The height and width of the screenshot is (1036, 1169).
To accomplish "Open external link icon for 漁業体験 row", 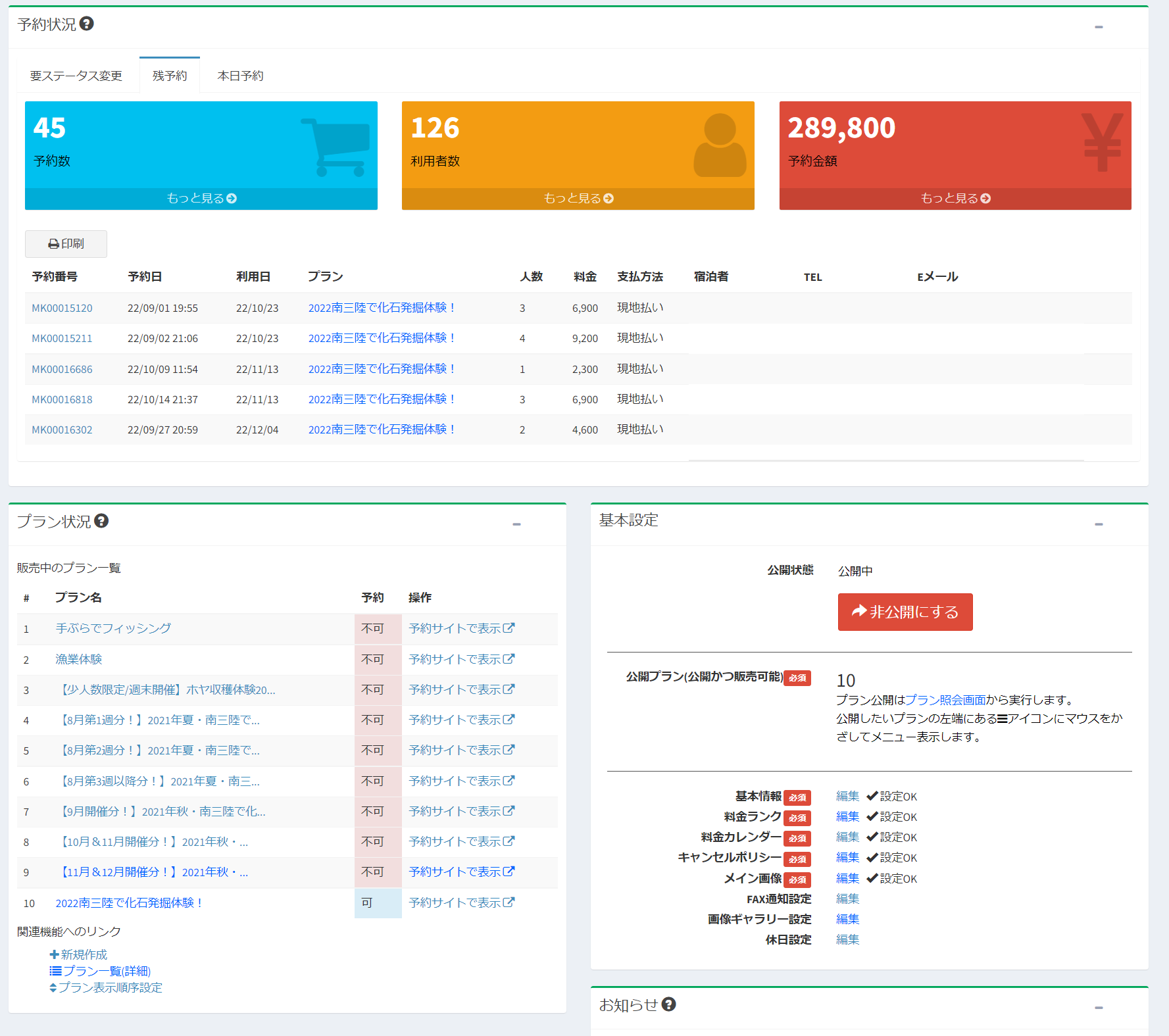I will [x=509, y=658].
